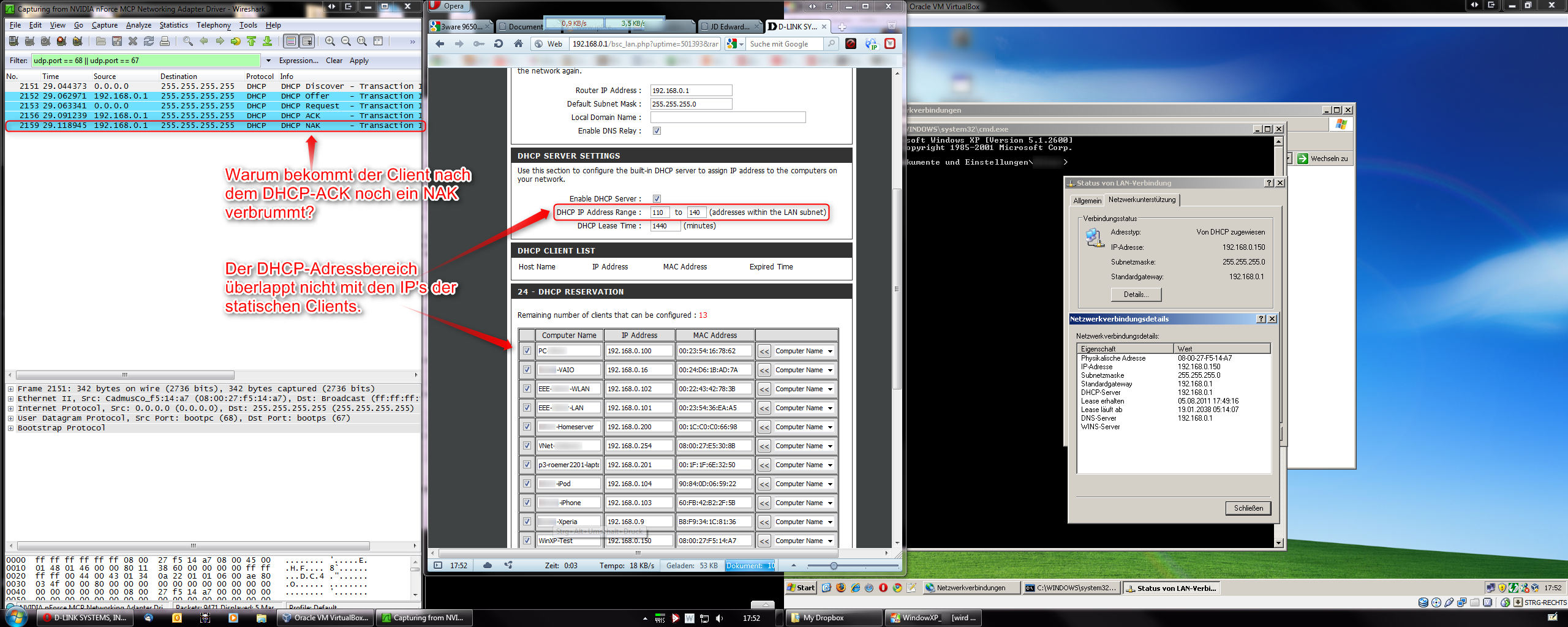Open Computer Name dropdown for 192.168.0.100
The image size is (1568, 627).
click(x=804, y=351)
